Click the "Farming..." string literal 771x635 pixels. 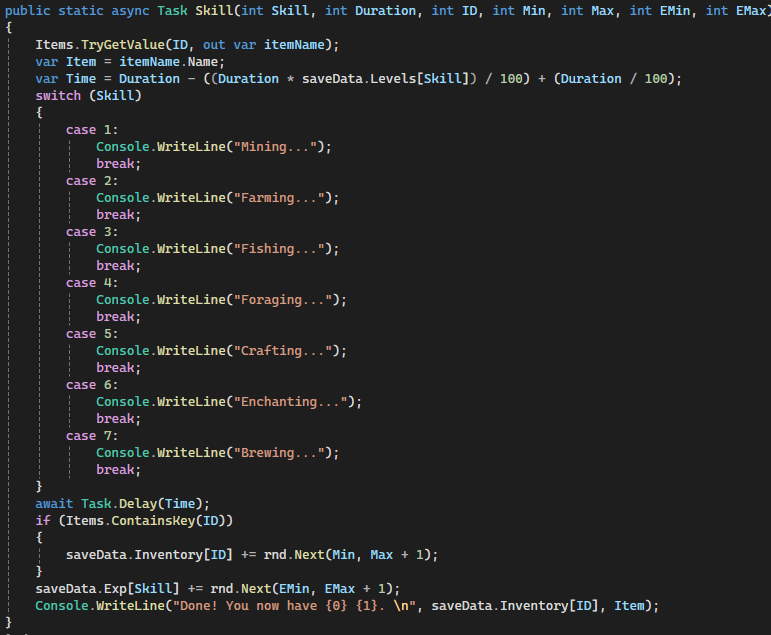coord(279,198)
